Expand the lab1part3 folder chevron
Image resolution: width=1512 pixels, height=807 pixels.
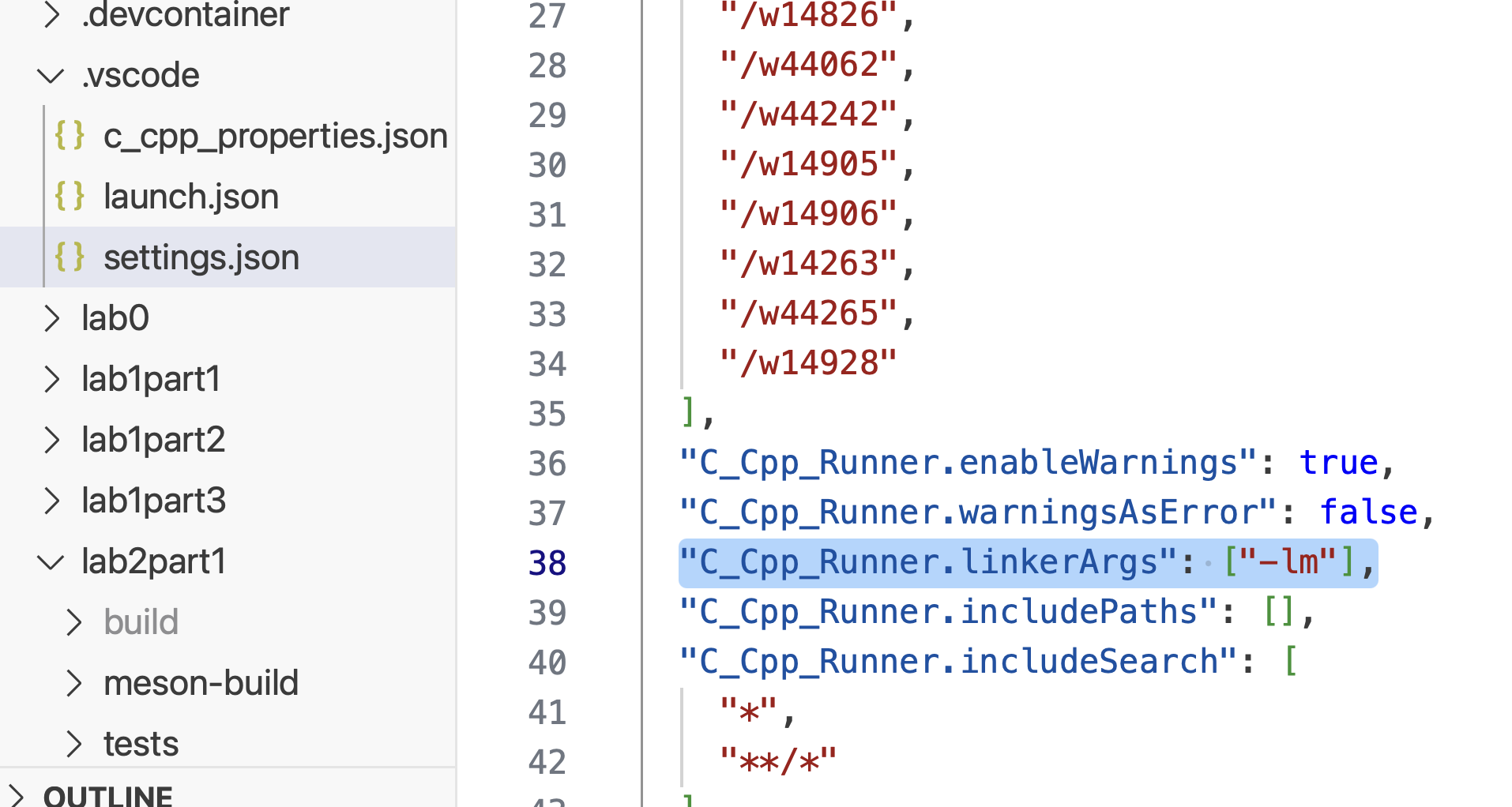tap(51, 501)
